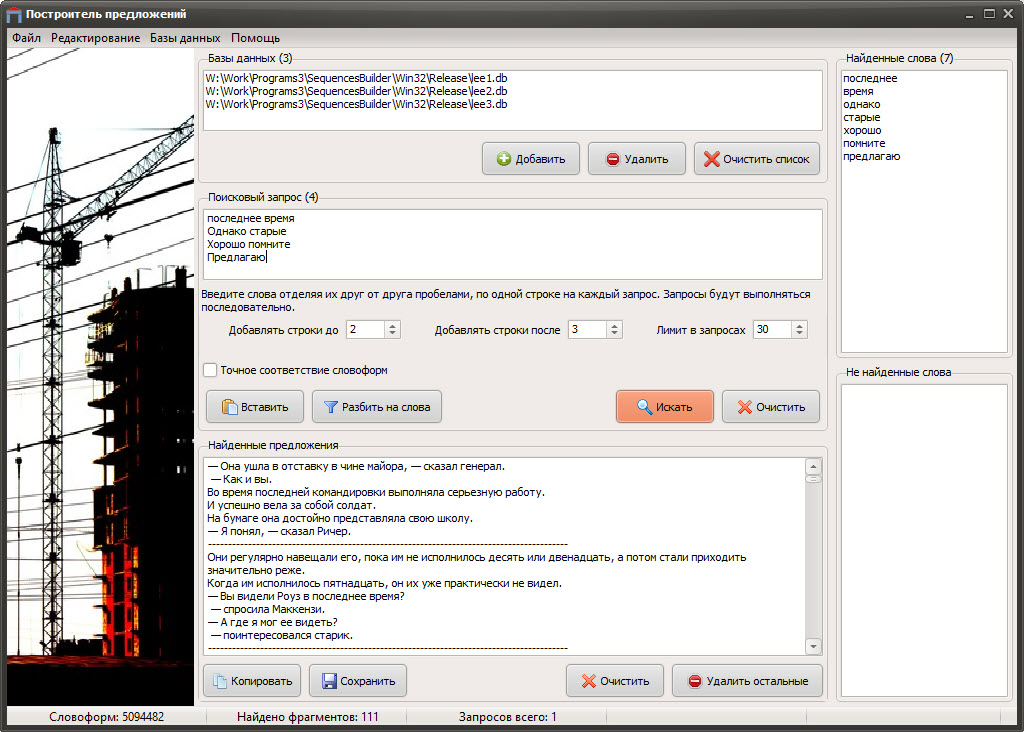1024x732 pixels.
Task: Open the Помощь menu
Action: (255, 38)
